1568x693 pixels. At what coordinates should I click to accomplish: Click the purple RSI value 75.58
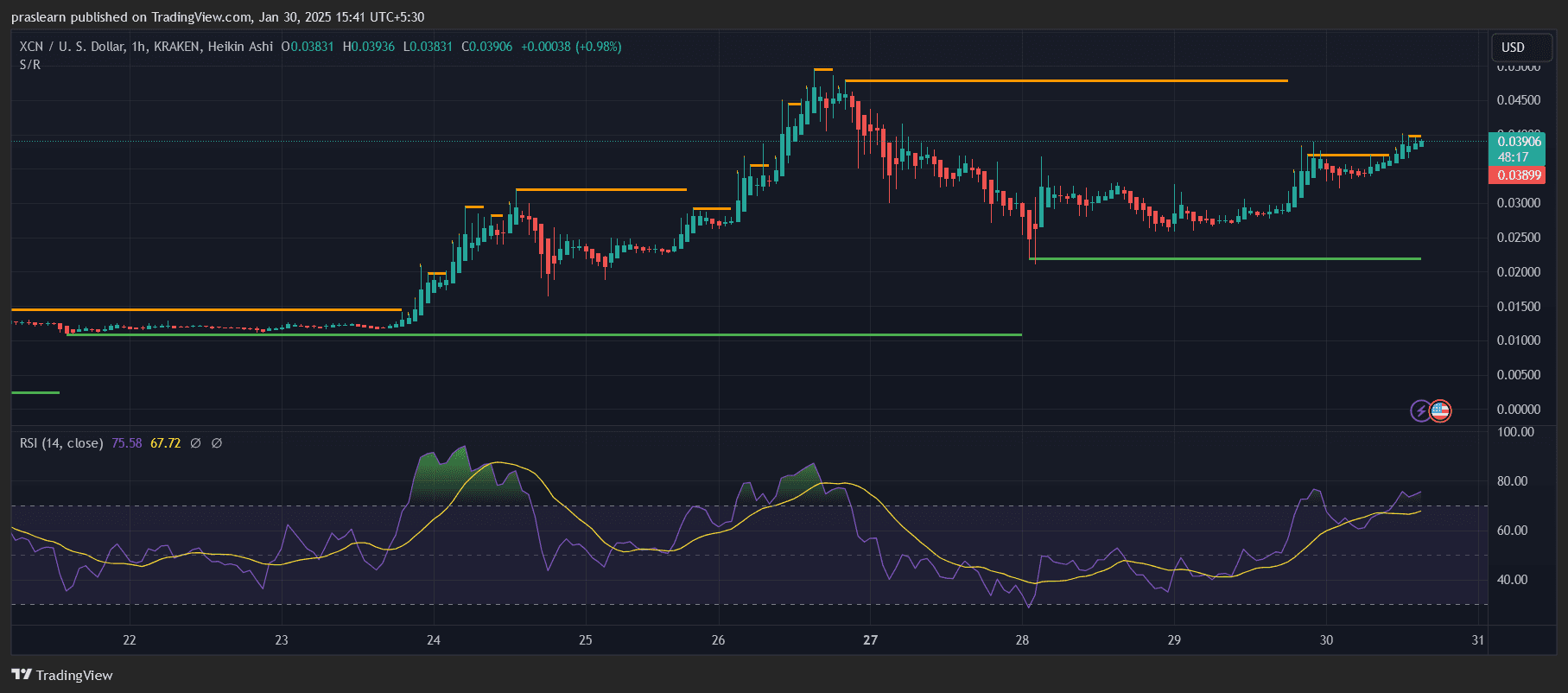127,443
